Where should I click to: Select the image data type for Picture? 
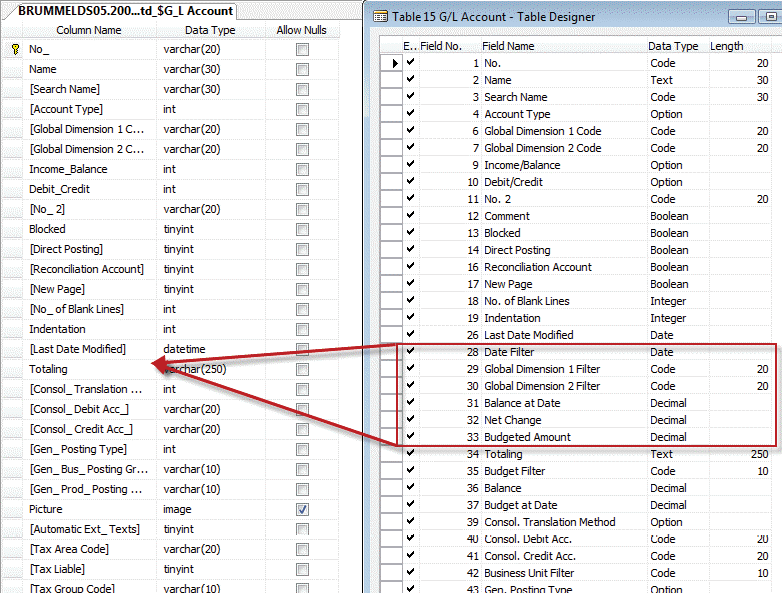pos(177,509)
